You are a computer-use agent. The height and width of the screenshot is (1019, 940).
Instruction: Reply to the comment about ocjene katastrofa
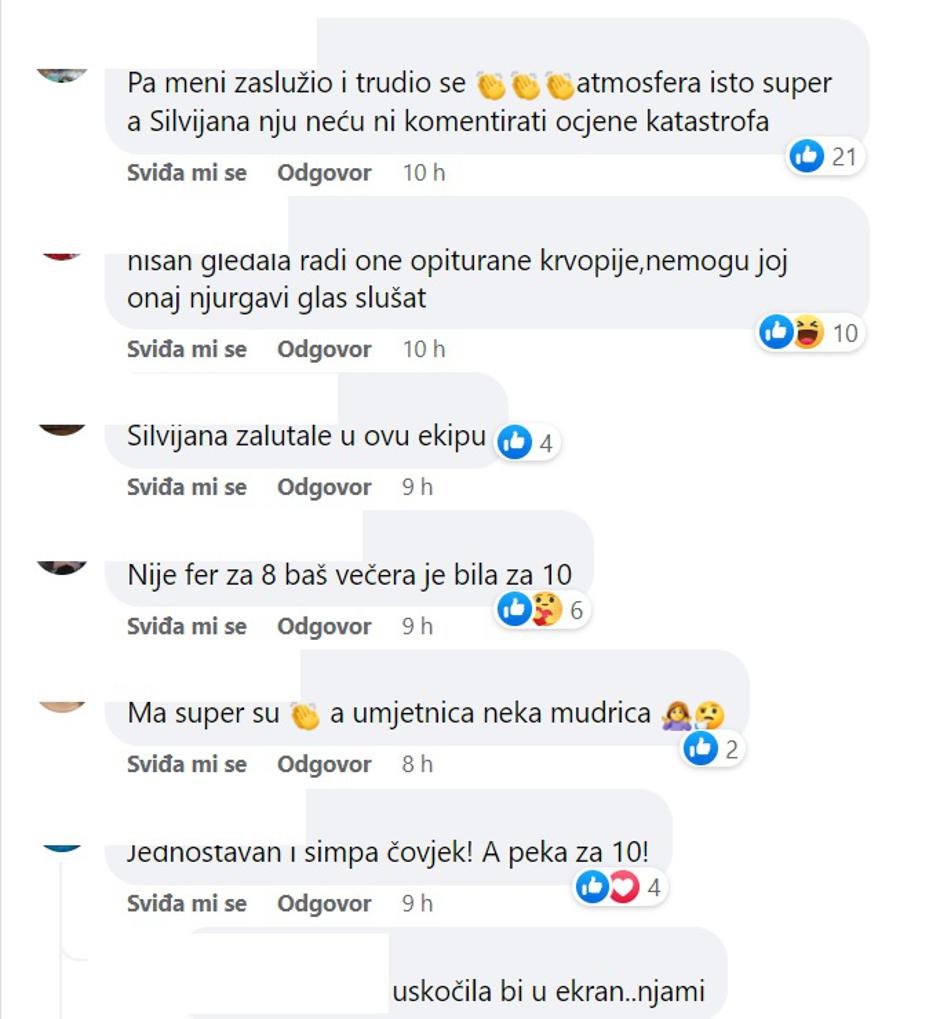point(324,173)
